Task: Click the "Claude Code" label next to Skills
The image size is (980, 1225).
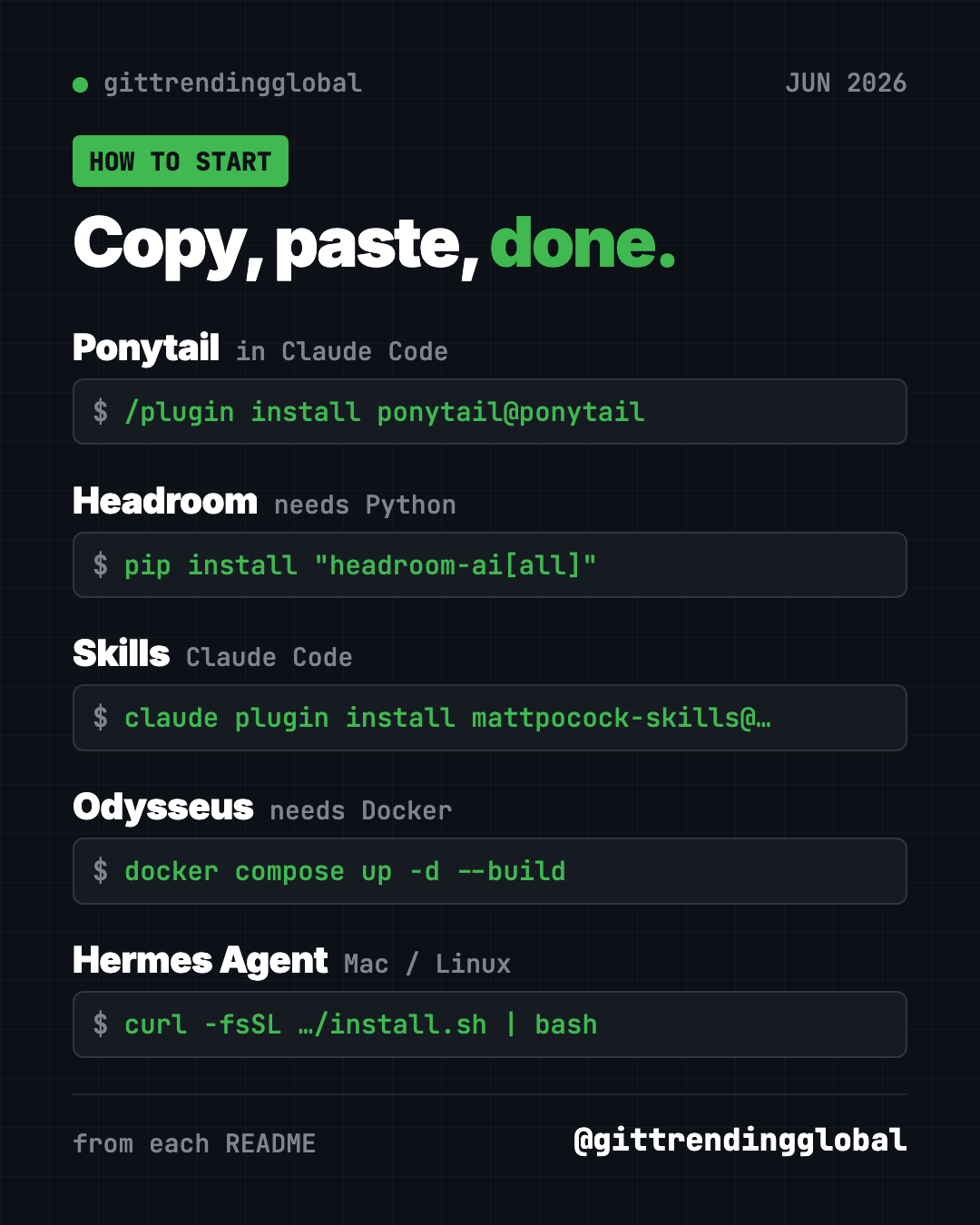Action: pyautogui.click(x=269, y=657)
